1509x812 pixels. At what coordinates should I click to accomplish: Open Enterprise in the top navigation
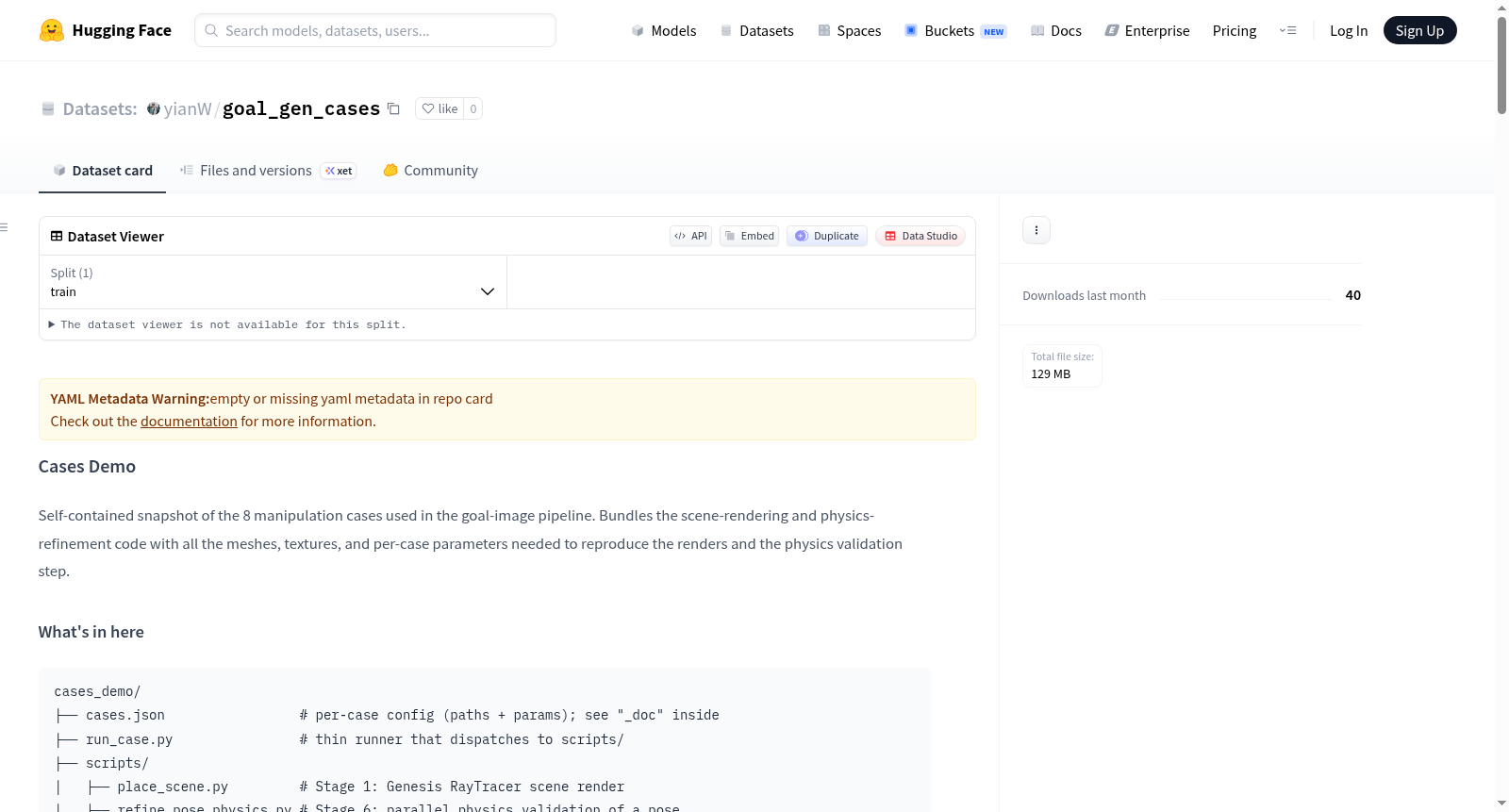[x=1147, y=30]
